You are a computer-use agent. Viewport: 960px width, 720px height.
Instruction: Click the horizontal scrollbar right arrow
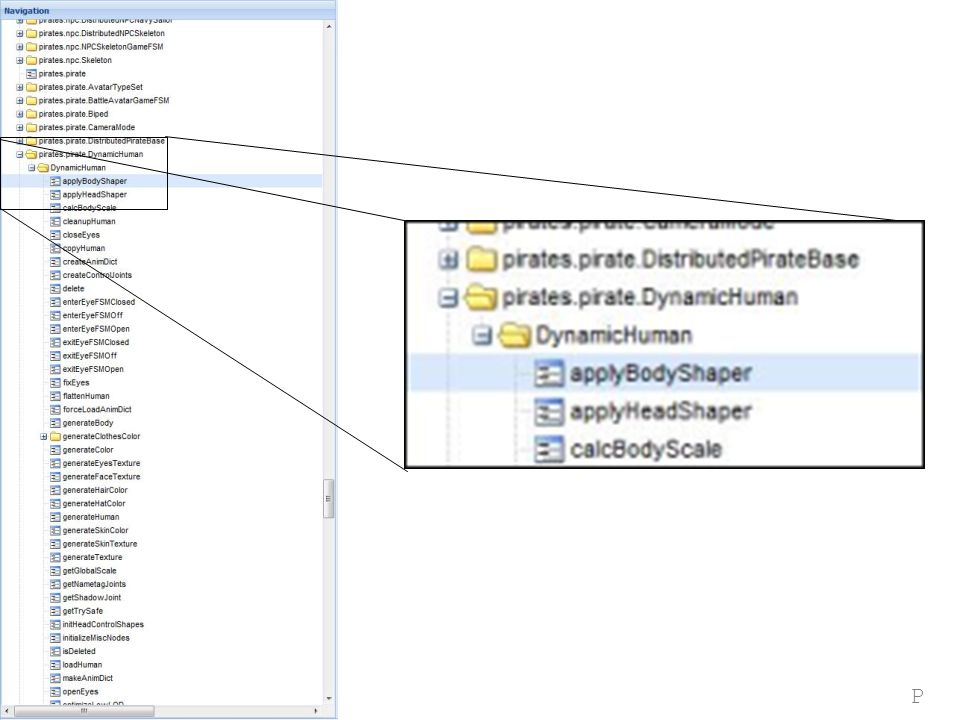pos(316,711)
